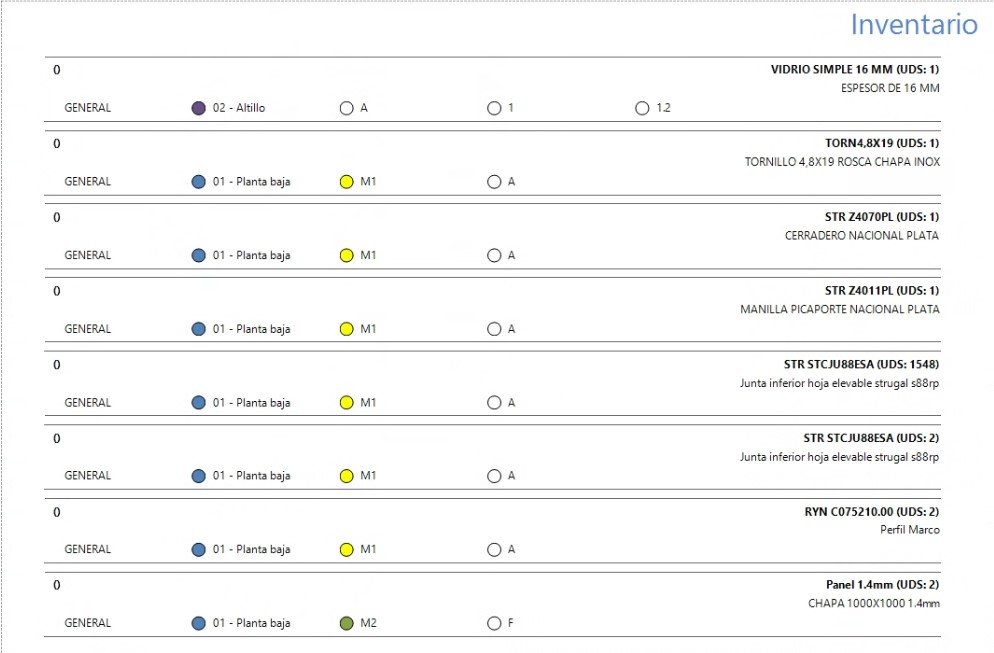Select circle F in Panel 1.4mm row
Image resolution: width=994 pixels, height=653 pixels.
click(x=494, y=623)
